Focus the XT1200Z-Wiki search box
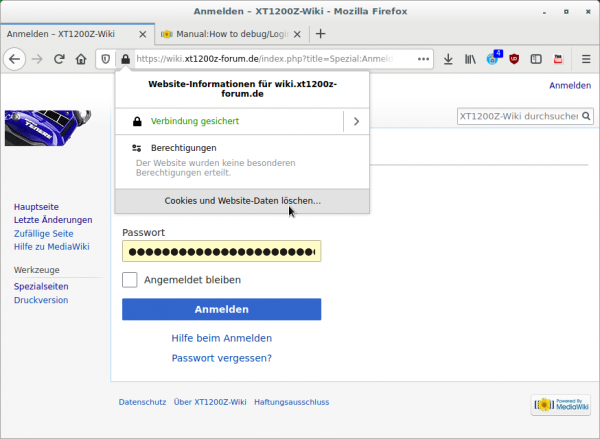 [x=517, y=117]
